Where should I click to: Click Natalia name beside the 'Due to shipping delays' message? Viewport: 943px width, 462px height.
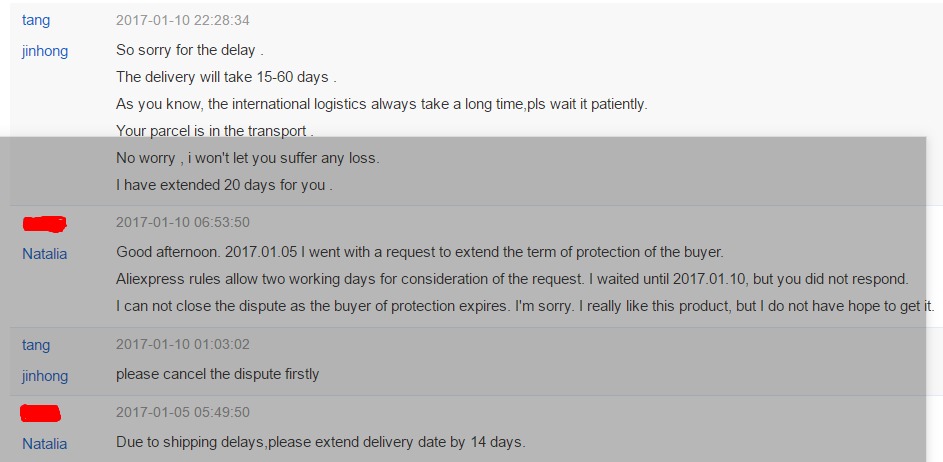point(45,444)
